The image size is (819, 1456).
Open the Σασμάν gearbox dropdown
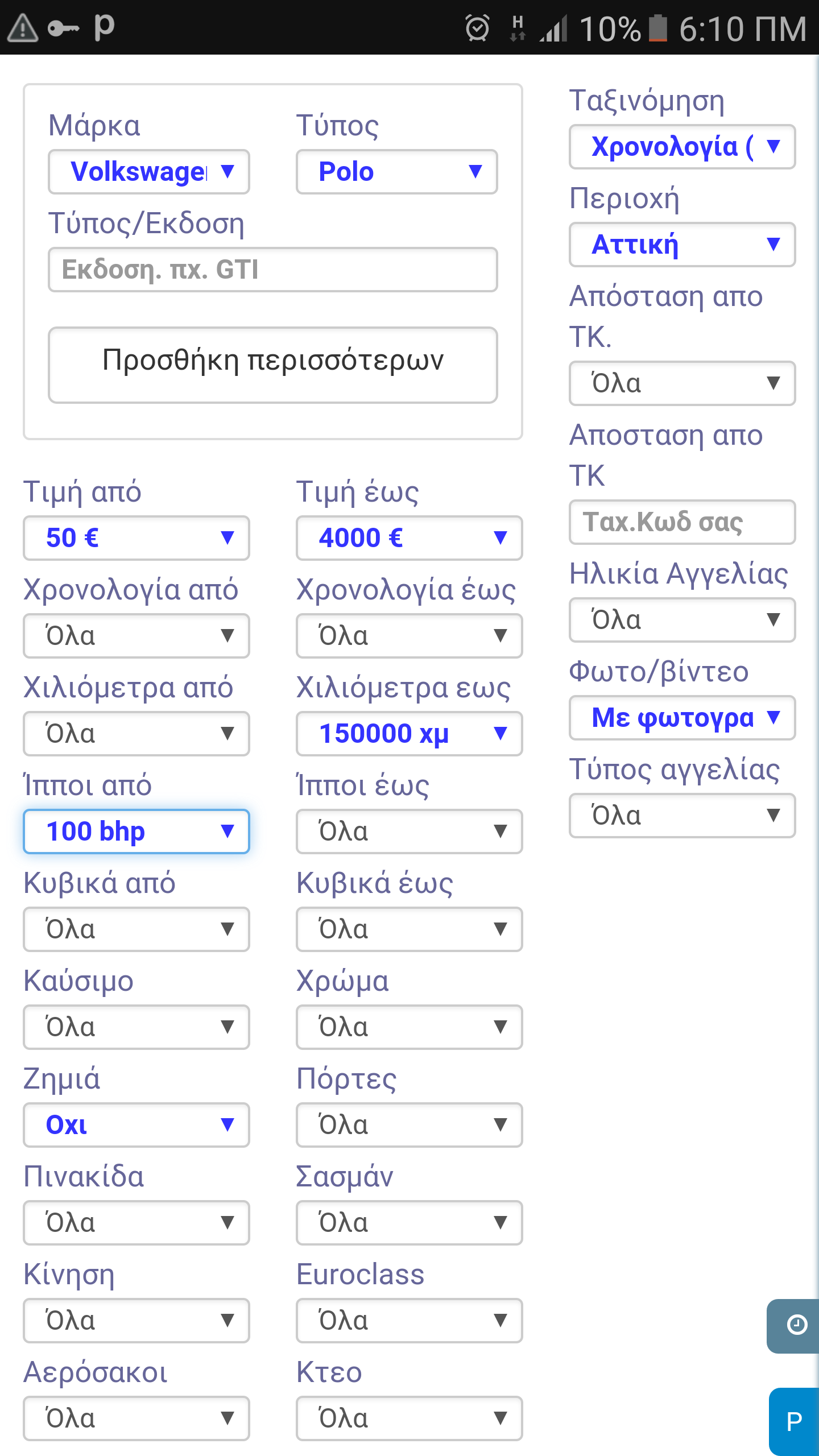coord(409,1223)
